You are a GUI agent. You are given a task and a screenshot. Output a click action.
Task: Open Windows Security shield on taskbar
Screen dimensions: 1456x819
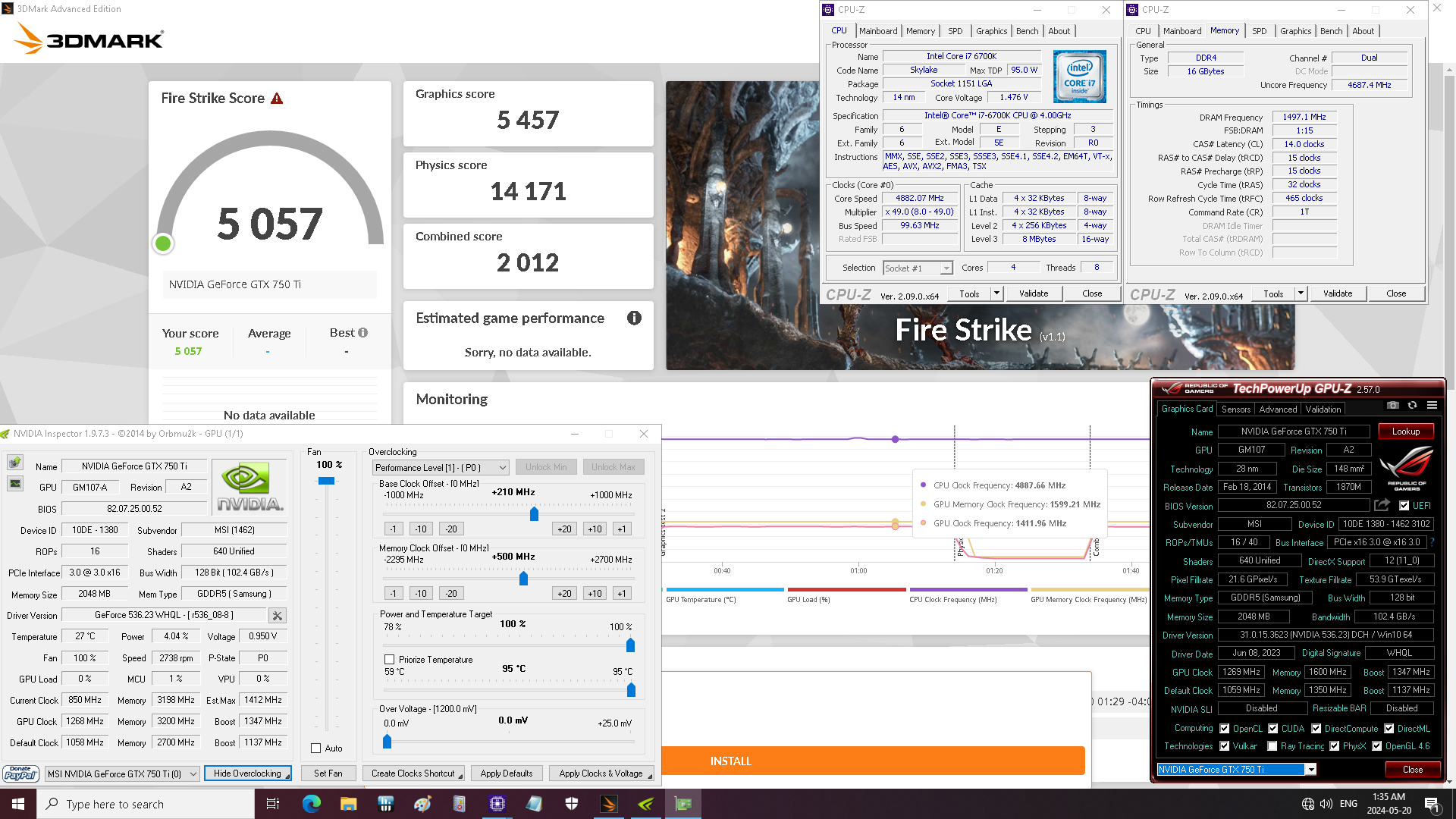coord(572,804)
